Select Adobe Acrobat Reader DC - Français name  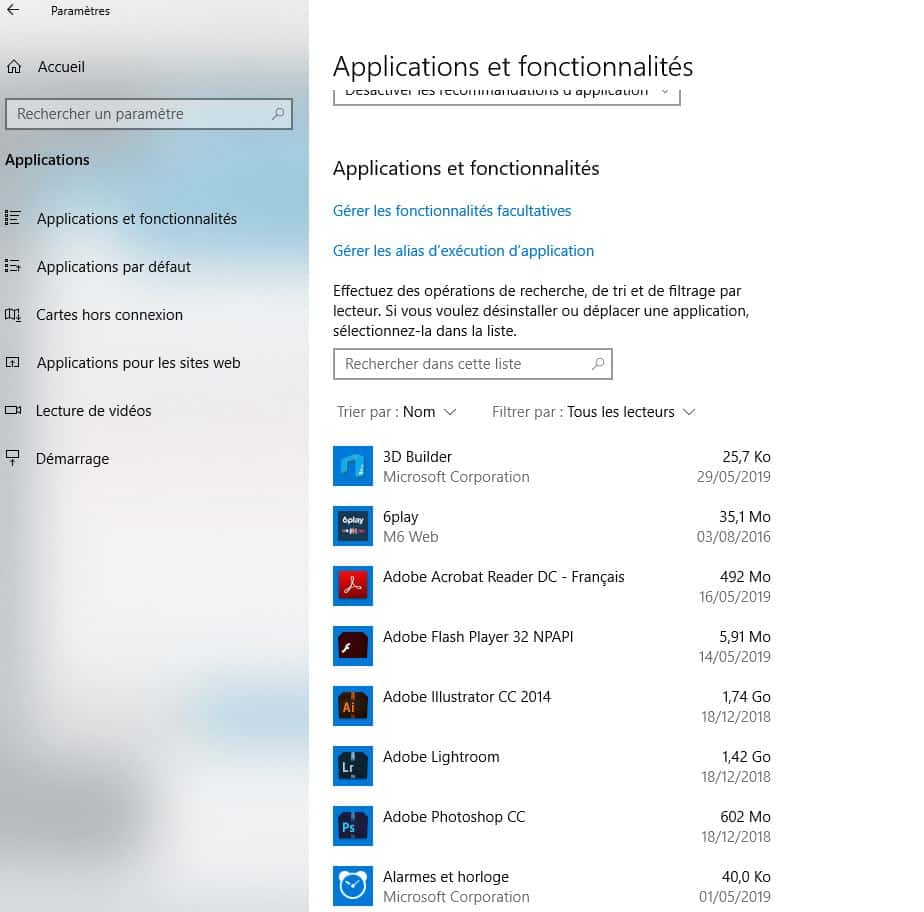[x=504, y=577]
